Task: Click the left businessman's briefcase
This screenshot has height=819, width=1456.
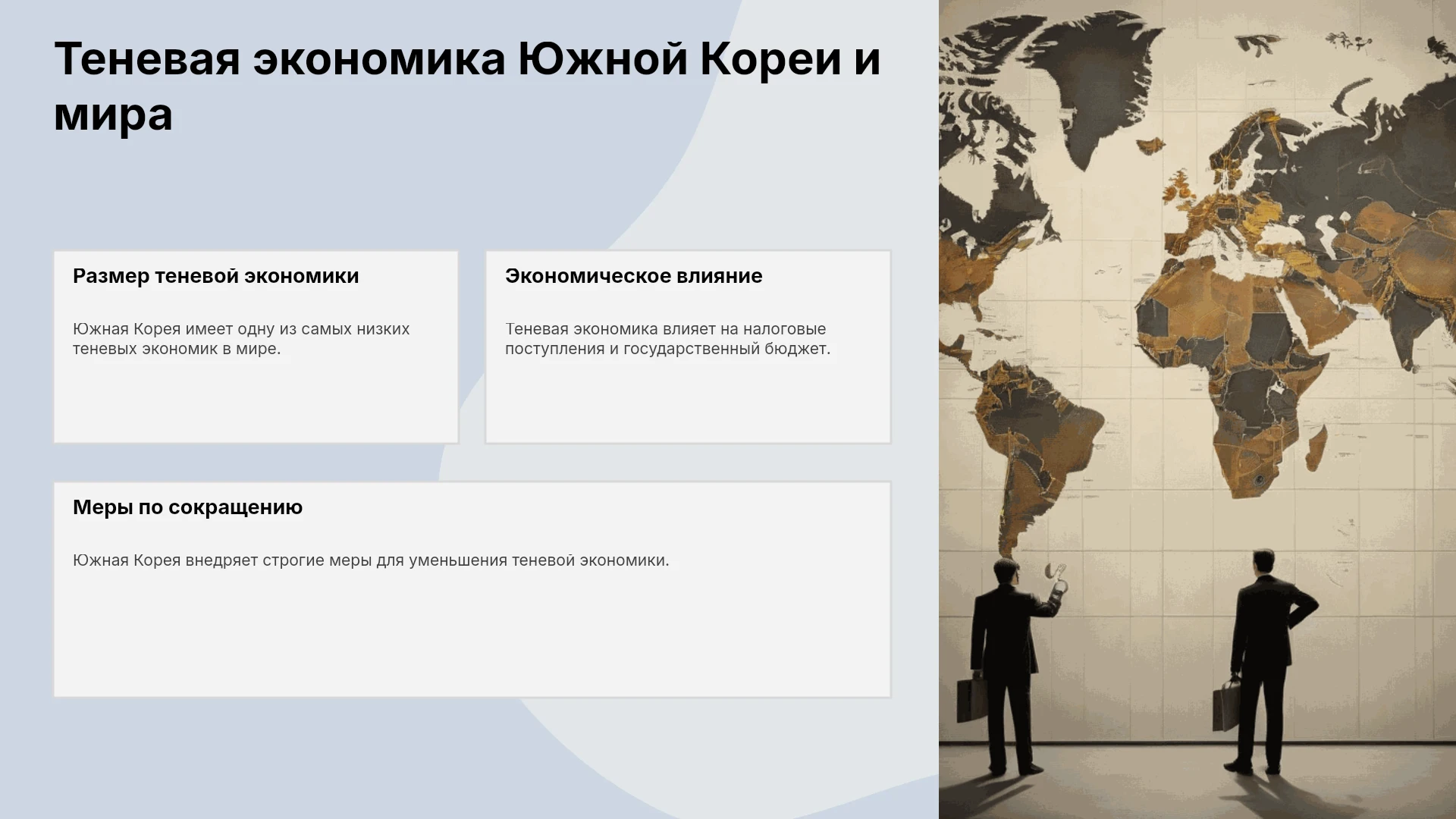Action: [x=971, y=699]
